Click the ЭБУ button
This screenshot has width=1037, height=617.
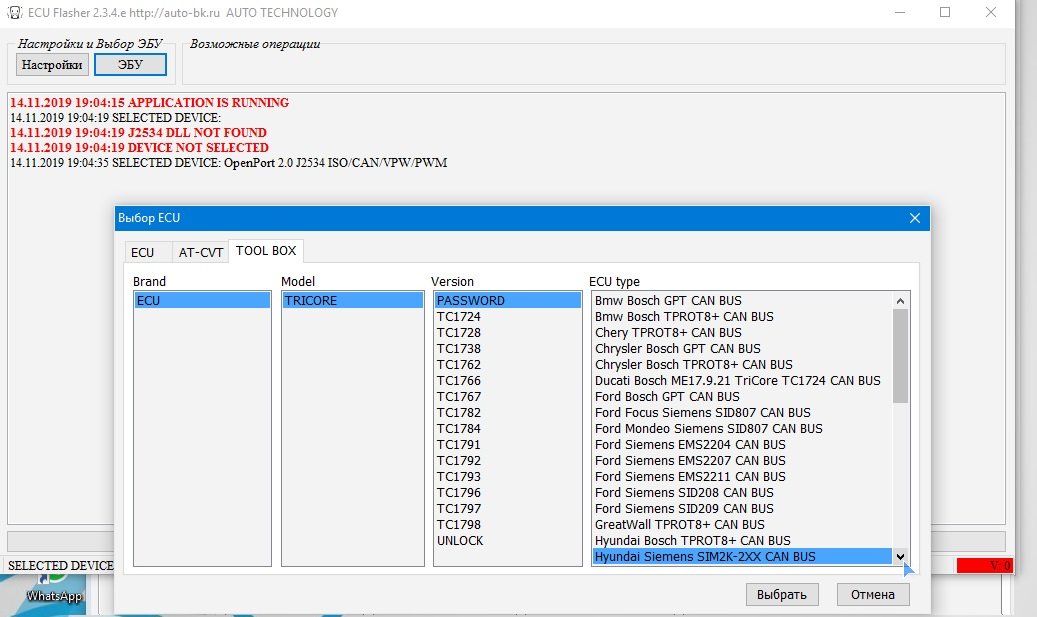(130, 65)
